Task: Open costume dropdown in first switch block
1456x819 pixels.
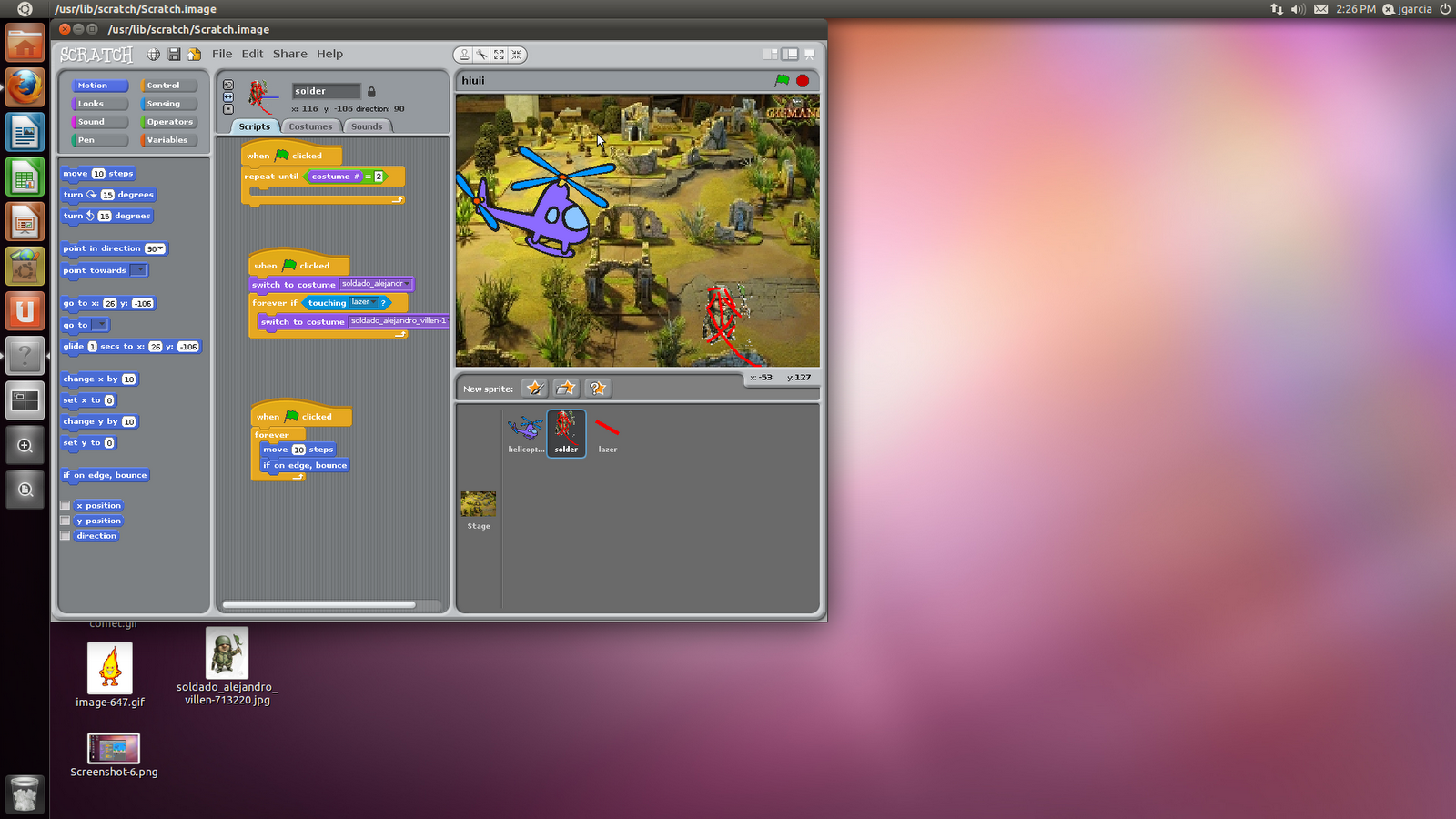Action: click(x=376, y=284)
